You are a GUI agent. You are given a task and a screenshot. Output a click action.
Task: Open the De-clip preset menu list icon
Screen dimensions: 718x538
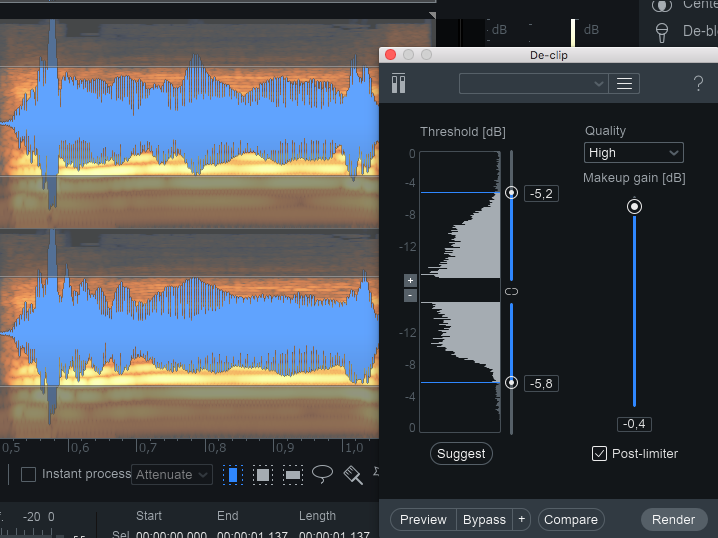click(624, 84)
